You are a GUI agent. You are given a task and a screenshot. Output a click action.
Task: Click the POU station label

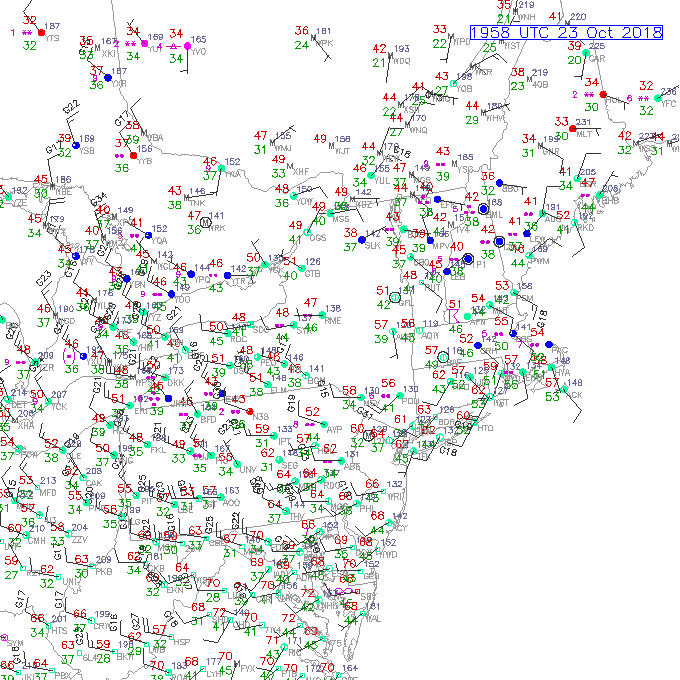click(410, 401)
